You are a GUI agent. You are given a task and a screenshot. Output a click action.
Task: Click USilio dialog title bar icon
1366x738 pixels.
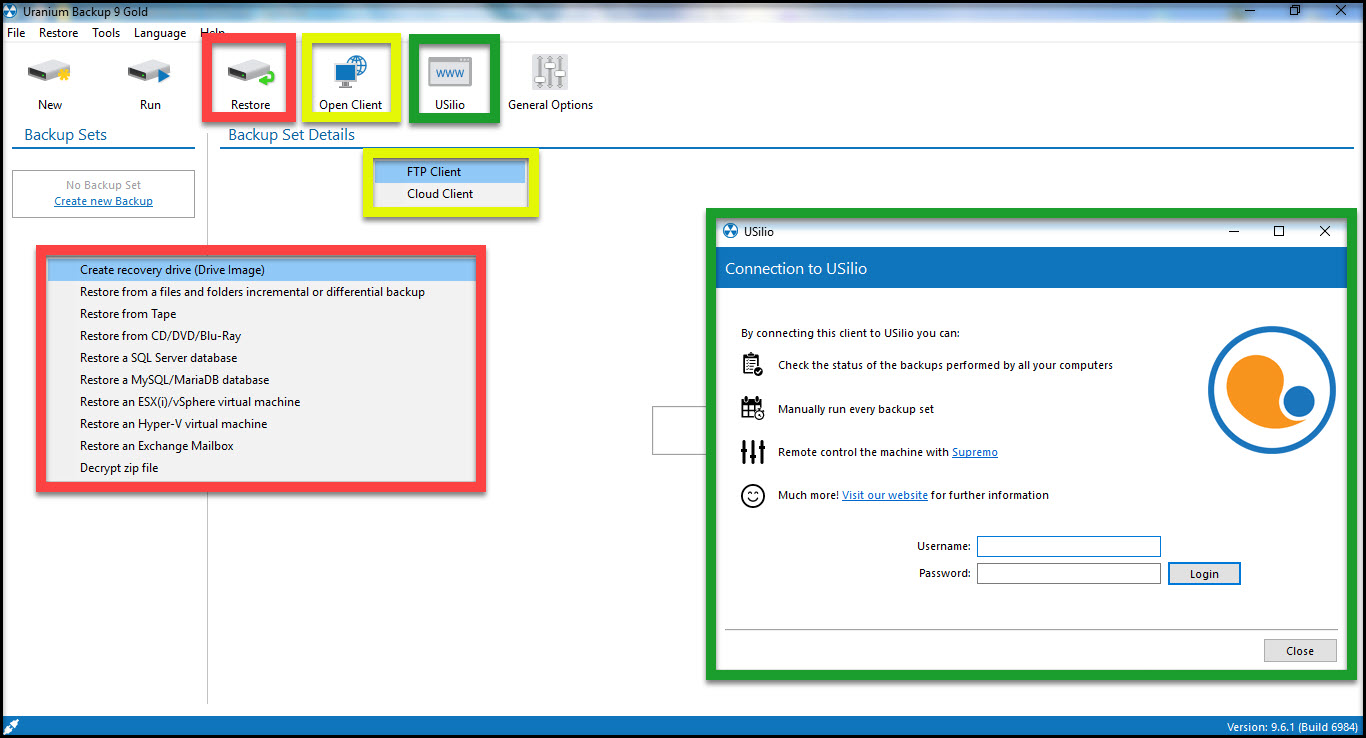730,231
